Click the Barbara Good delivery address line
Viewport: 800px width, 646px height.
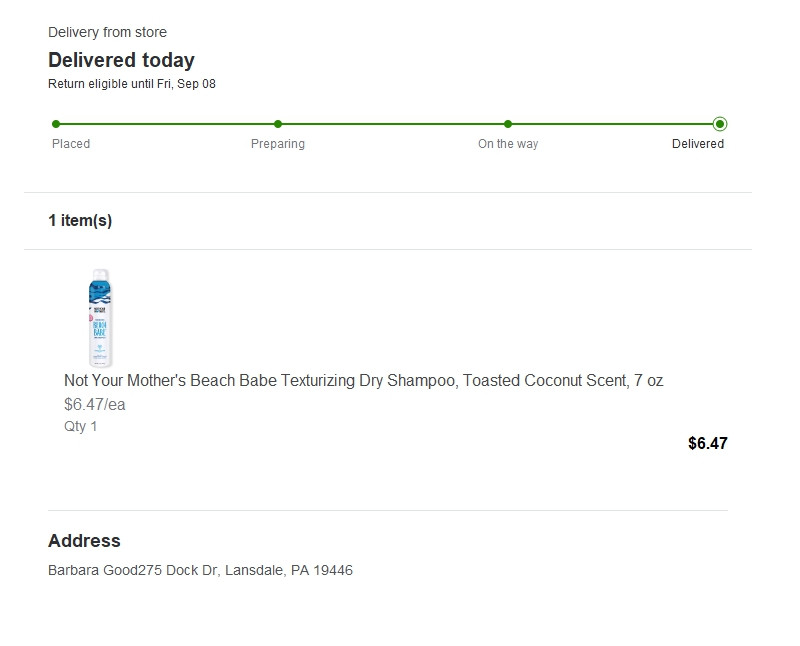coord(200,570)
